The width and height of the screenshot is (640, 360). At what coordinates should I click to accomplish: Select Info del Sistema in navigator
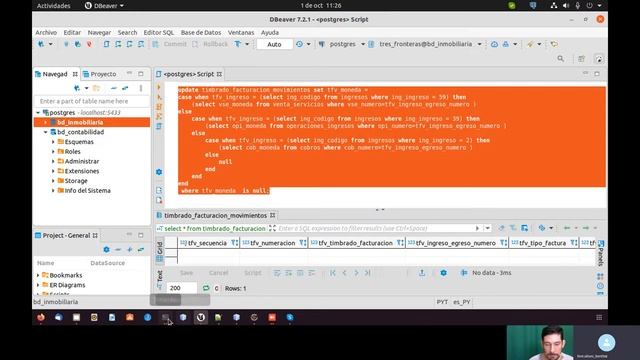click(x=87, y=191)
